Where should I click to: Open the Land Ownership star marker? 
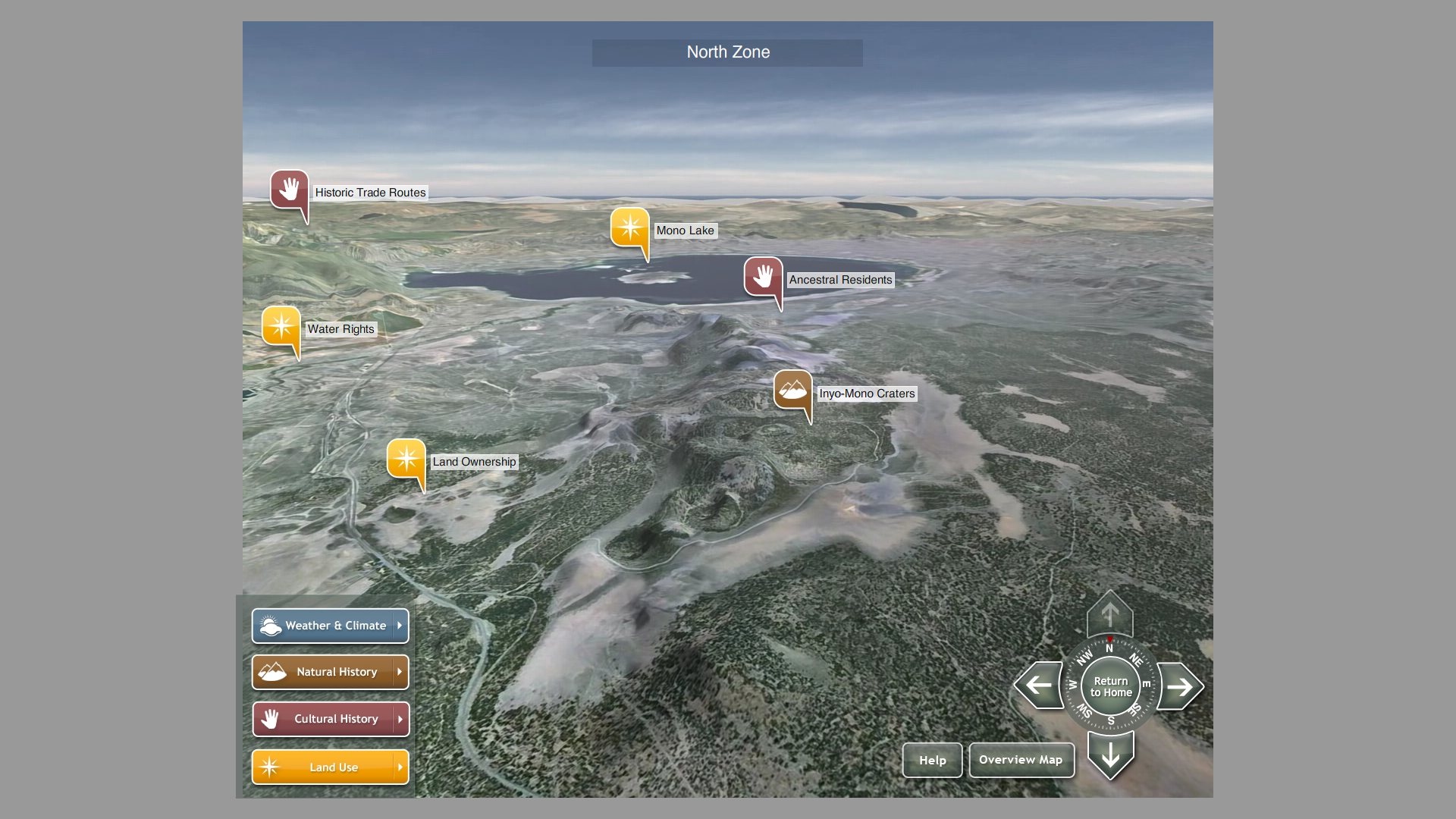click(x=406, y=458)
